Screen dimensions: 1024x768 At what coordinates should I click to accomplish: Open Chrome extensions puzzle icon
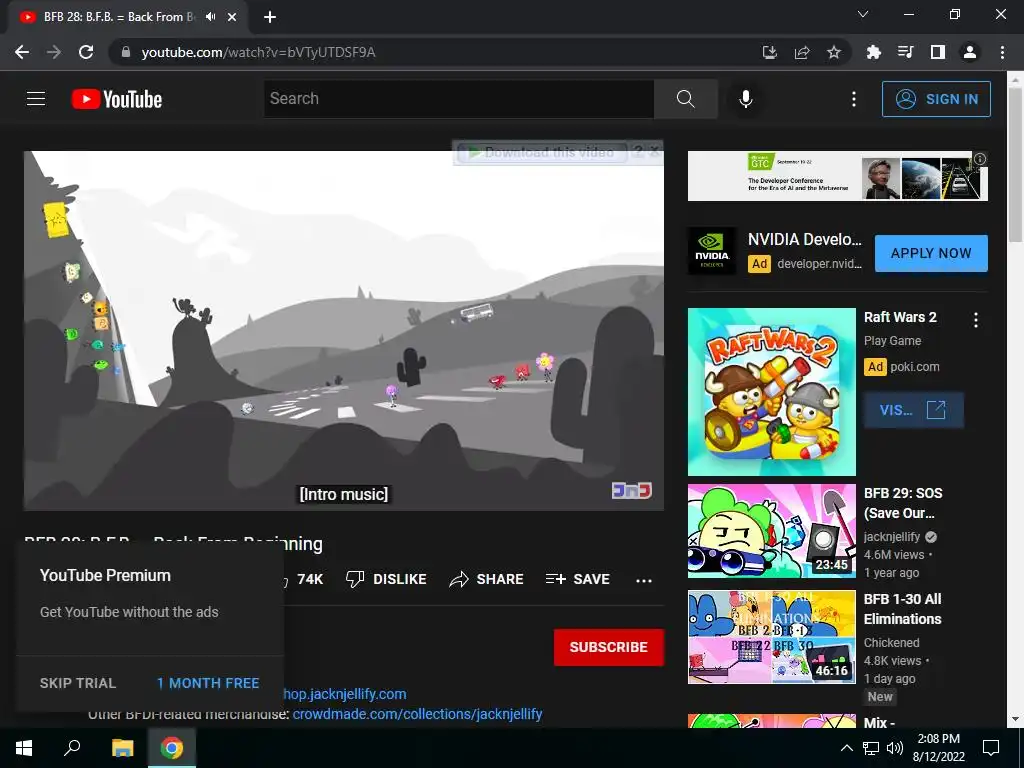[873, 52]
